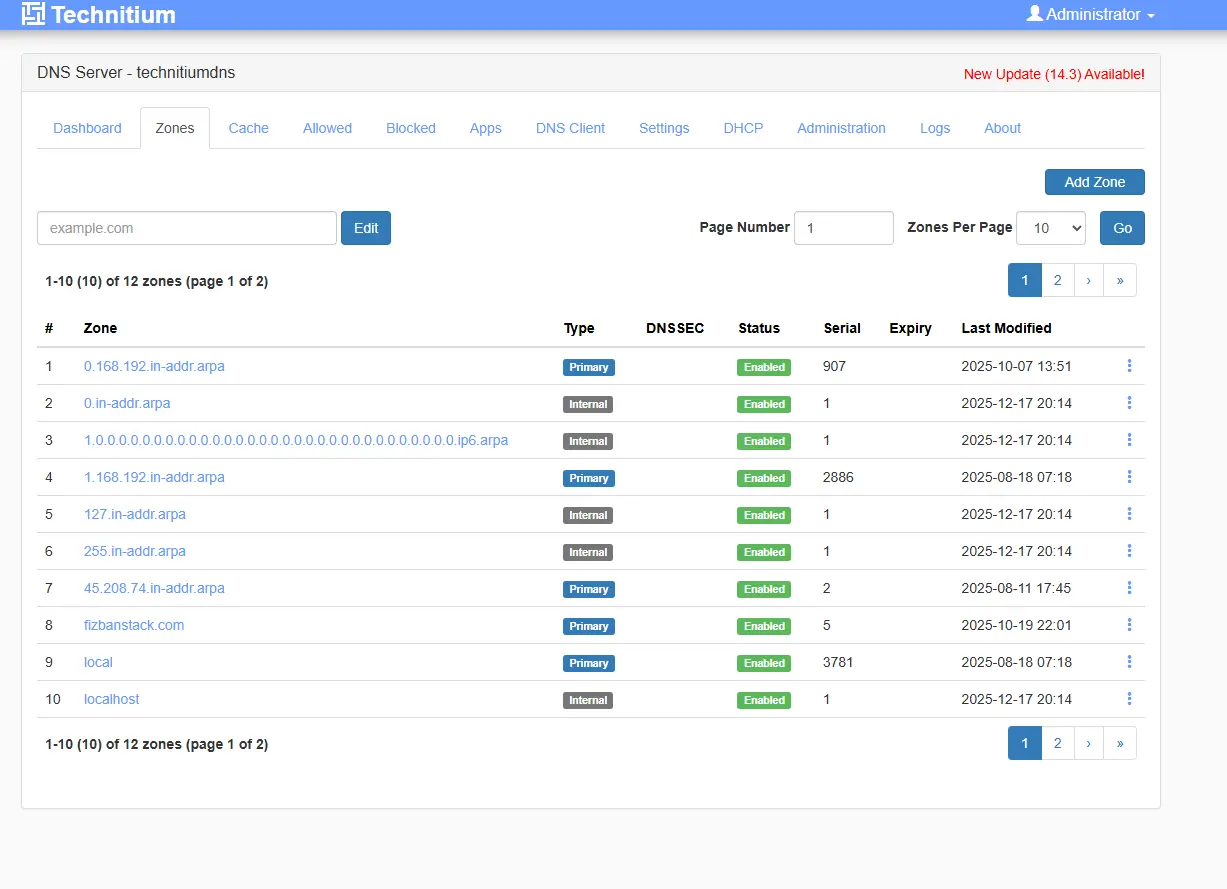Click the Serial column header
1227x889 pixels.
(842, 328)
